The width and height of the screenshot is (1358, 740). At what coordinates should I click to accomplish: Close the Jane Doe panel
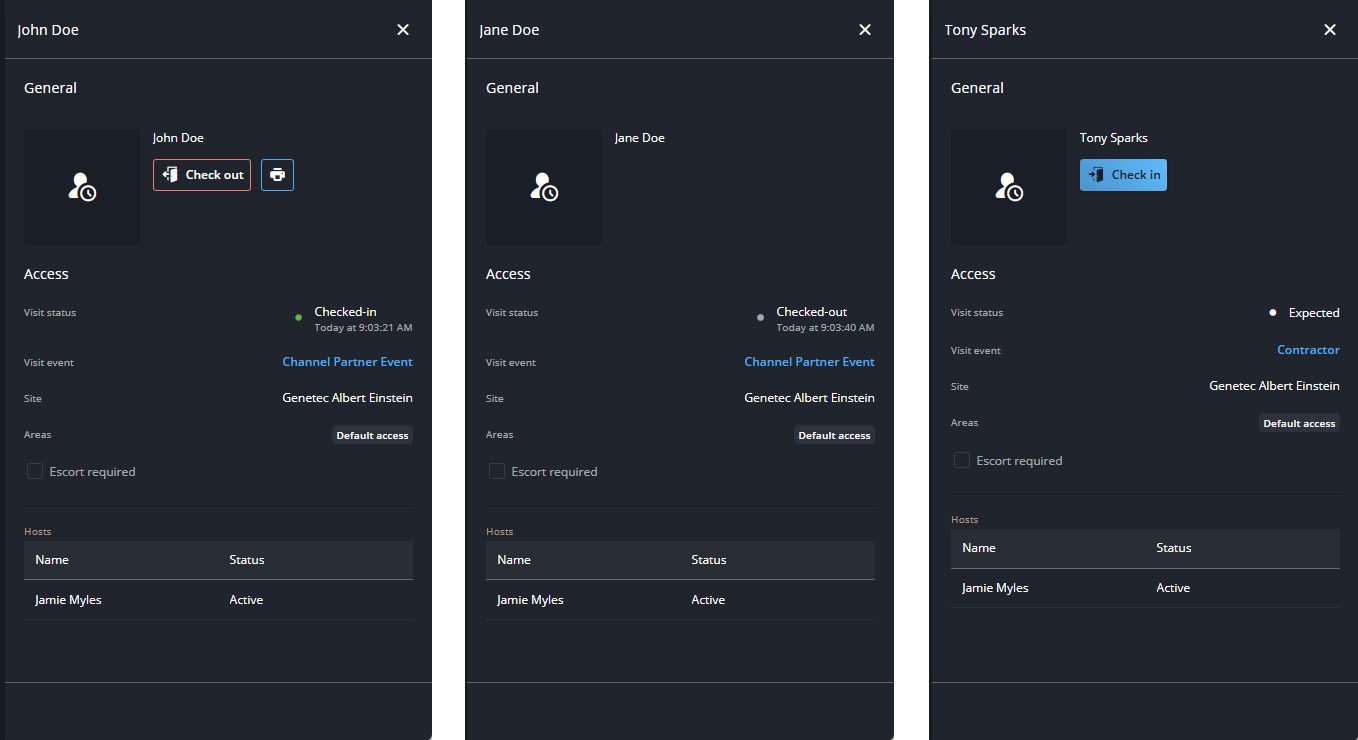865,30
